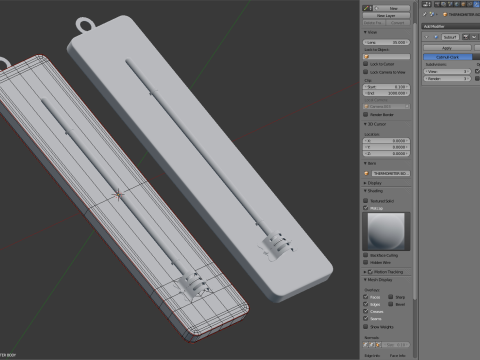Toggle Subsurf modifier viewport visibility icon
The height and width of the screenshot is (360, 480).
pos(474,37)
